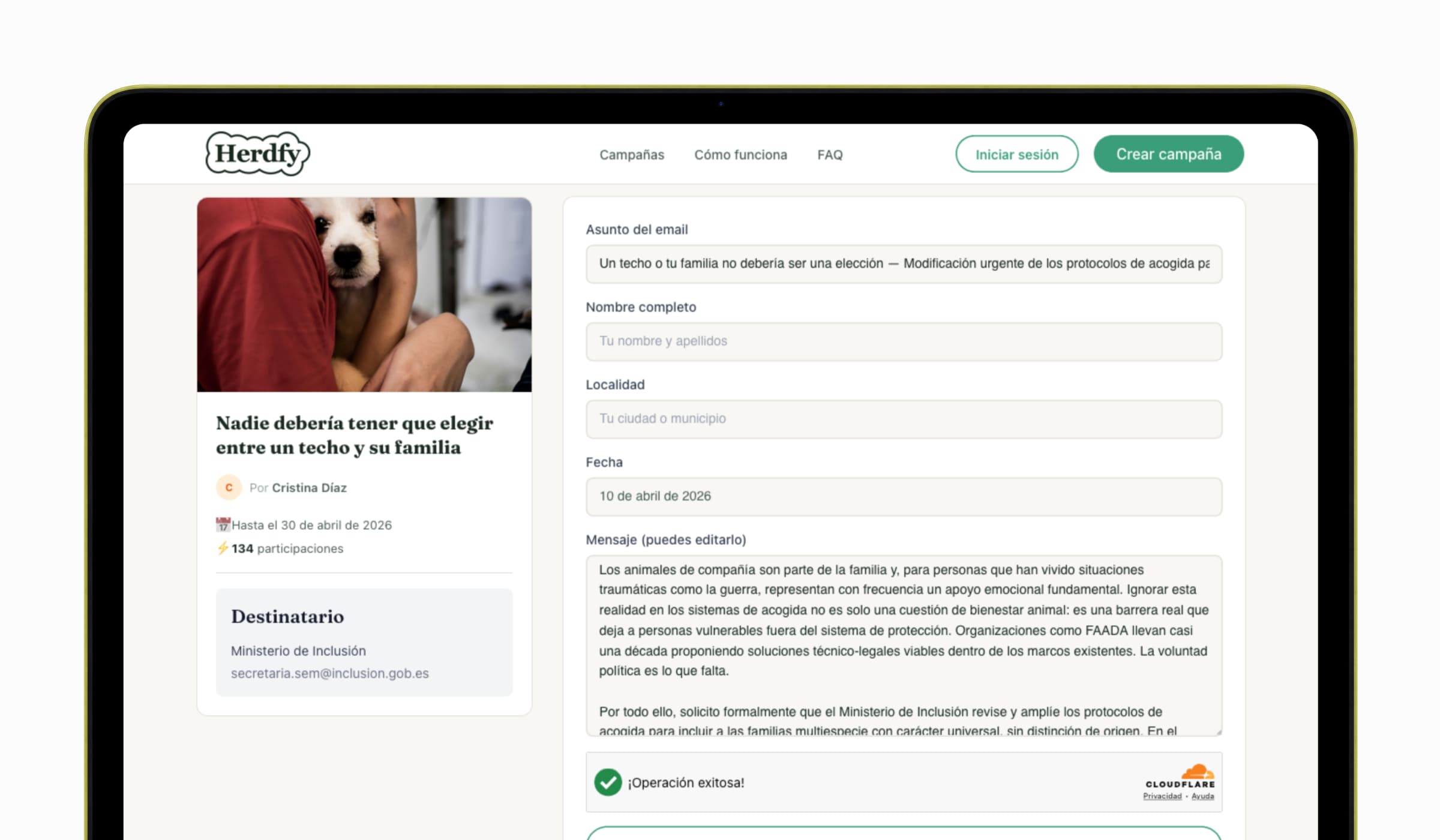Click the calendar icon beside deadline
Screen dimensions: 1440x840
click(x=223, y=525)
